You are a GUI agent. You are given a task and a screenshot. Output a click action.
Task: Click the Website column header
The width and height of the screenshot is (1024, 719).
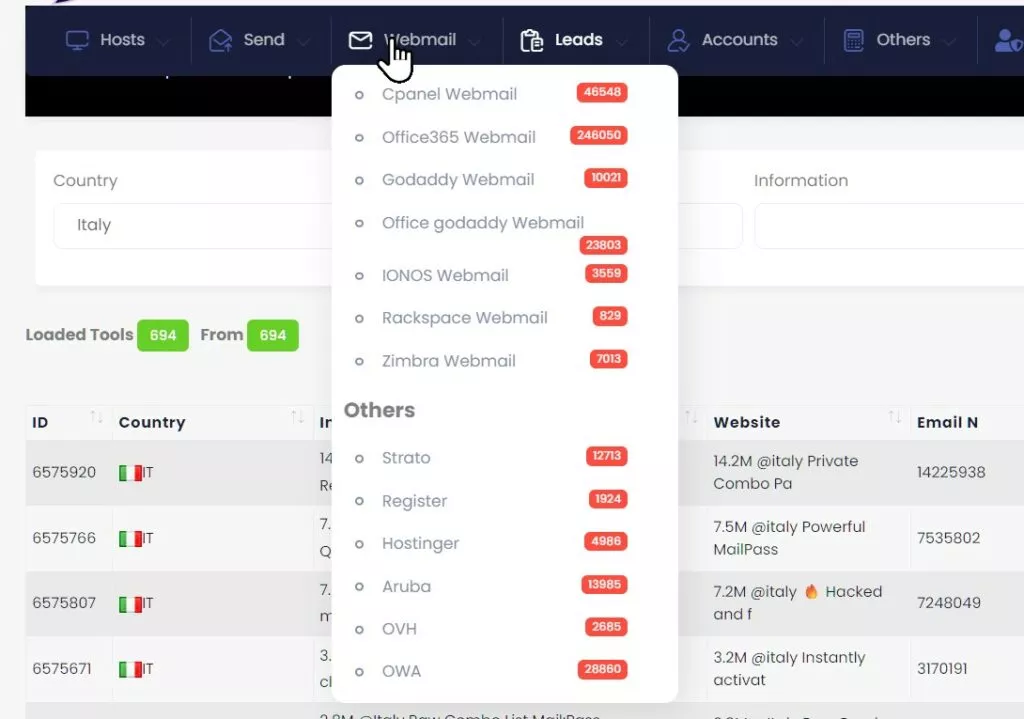(x=746, y=423)
